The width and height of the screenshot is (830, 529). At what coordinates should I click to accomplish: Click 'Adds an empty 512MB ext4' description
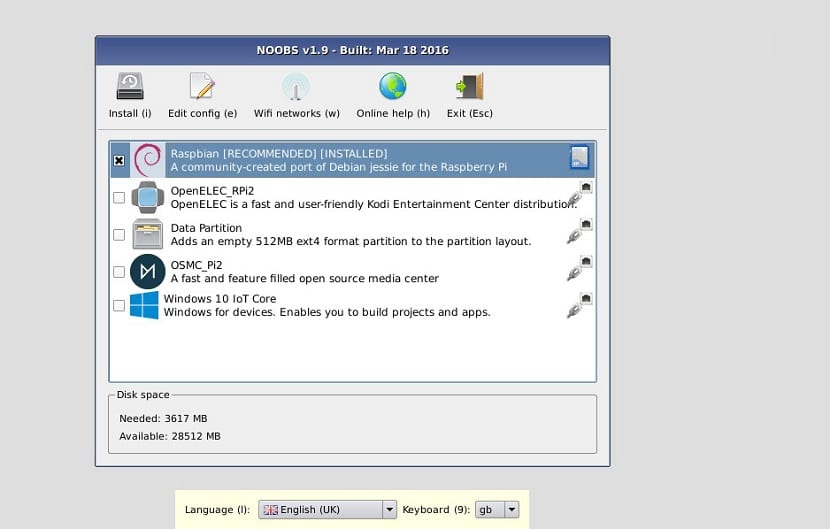[x=350, y=241]
